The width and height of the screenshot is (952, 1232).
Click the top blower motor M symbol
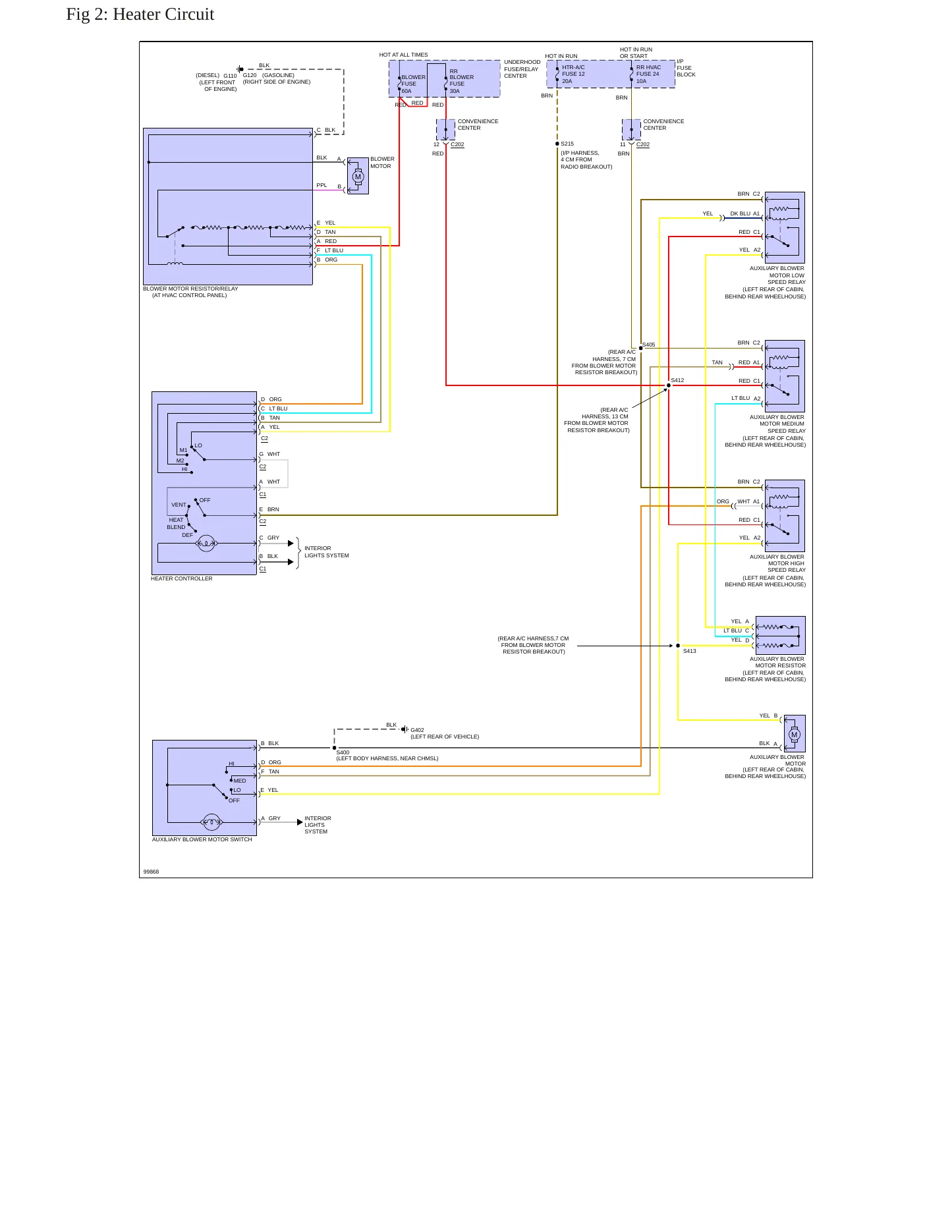pyautogui.click(x=358, y=177)
